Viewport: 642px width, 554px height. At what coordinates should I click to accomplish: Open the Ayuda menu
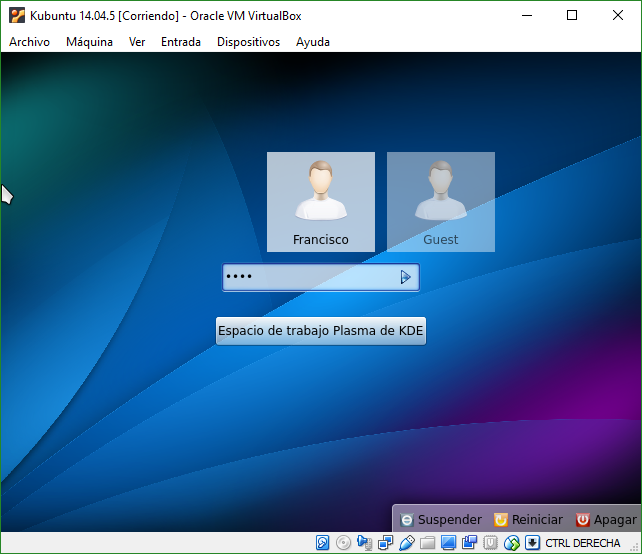point(313,42)
